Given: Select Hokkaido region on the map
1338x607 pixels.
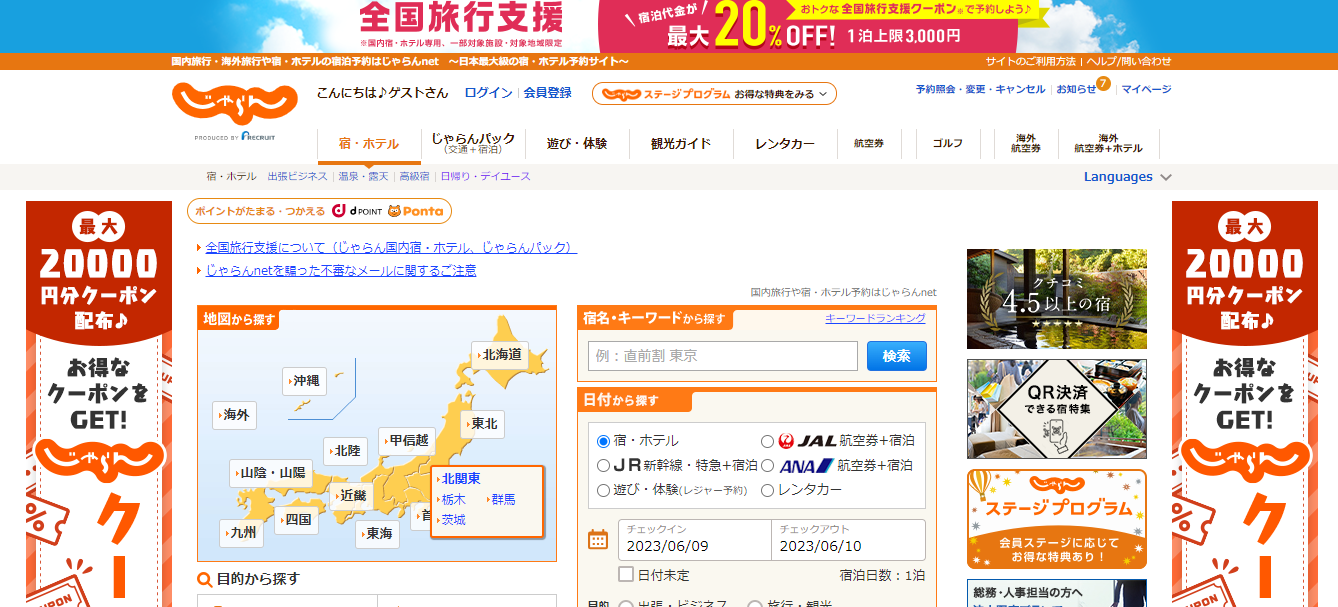Looking at the screenshot, I should pyautogui.click(x=500, y=355).
